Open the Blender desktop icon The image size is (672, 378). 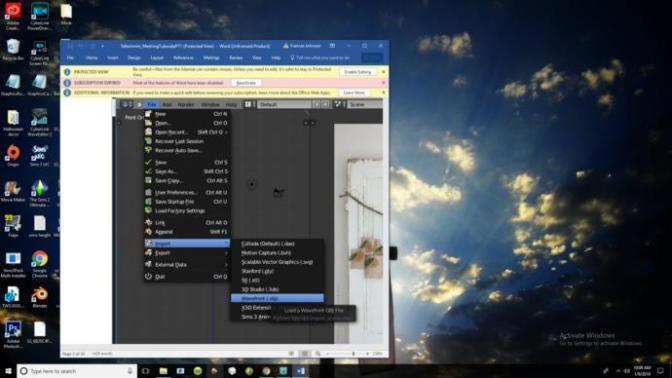[x=39, y=297]
